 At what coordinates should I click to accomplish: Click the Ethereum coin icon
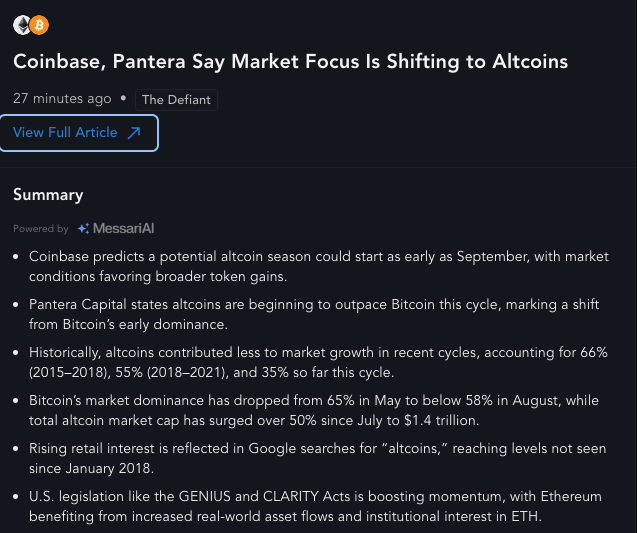coord(22,25)
